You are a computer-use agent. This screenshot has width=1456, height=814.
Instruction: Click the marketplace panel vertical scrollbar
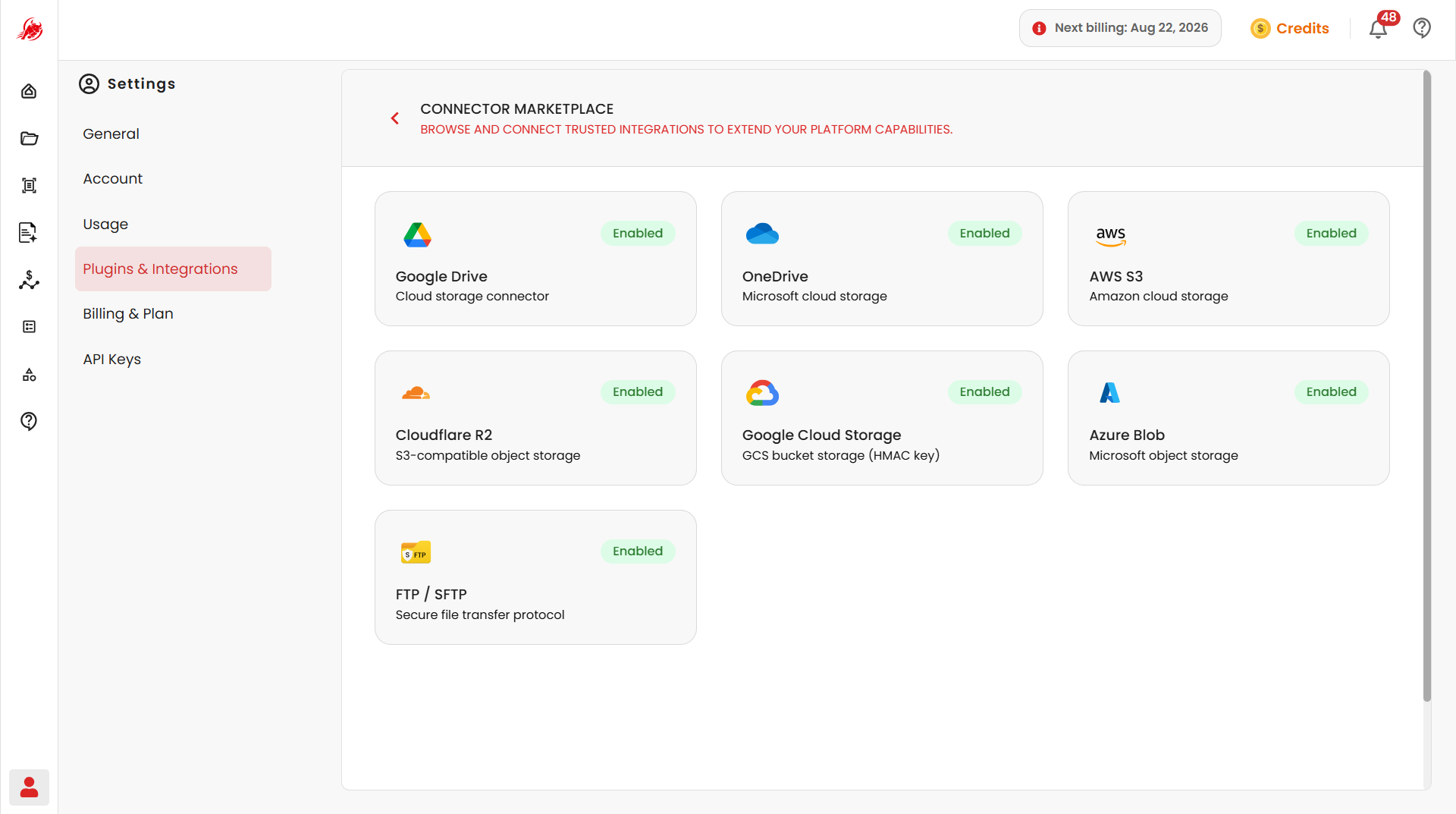point(1427,387)
